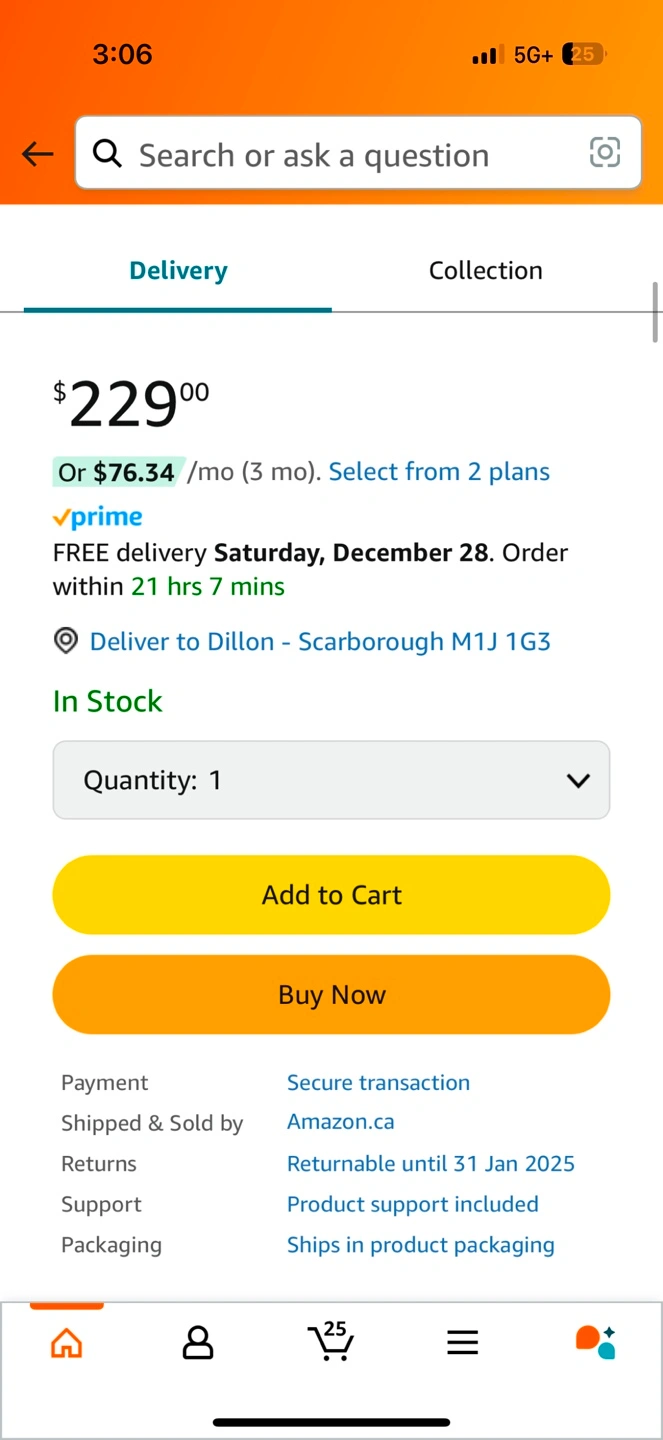
Task: Open the Rufus AI assistant icon
Action: pos(595,1342)
